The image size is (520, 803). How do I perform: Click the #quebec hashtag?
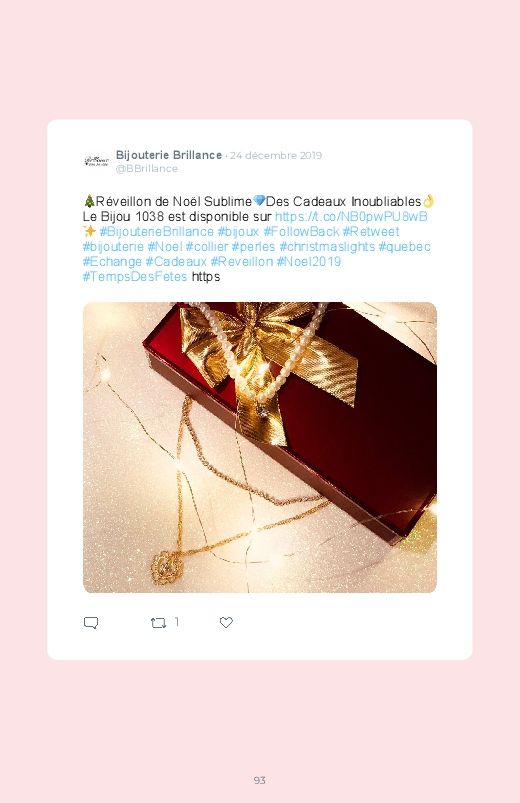click(405, 247)
